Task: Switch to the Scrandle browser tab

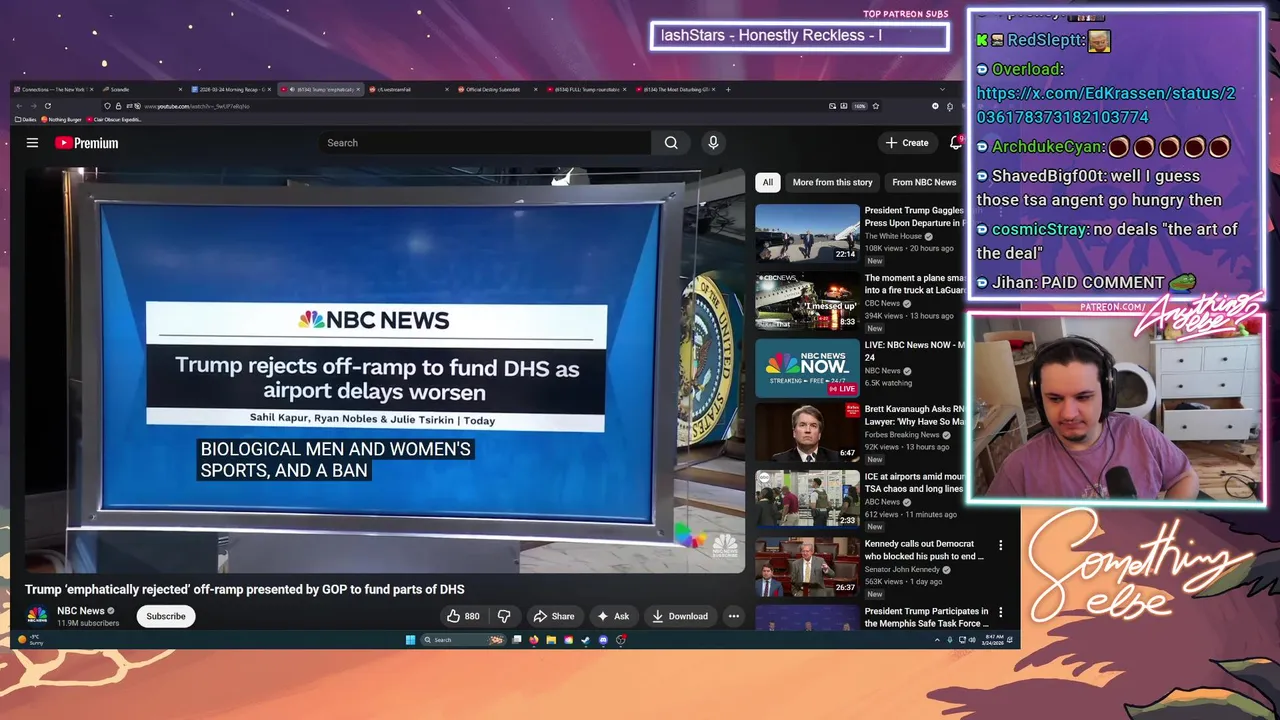Action: pyautogui.click(x=143, y=89)
